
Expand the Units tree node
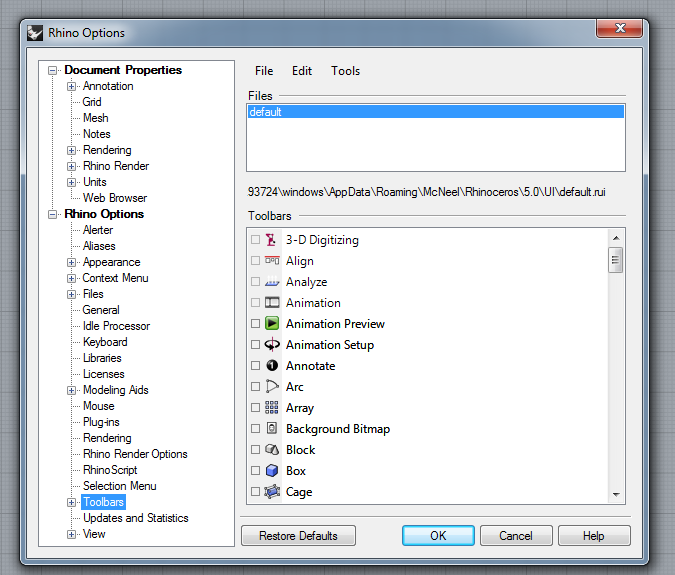pos(71,182)
